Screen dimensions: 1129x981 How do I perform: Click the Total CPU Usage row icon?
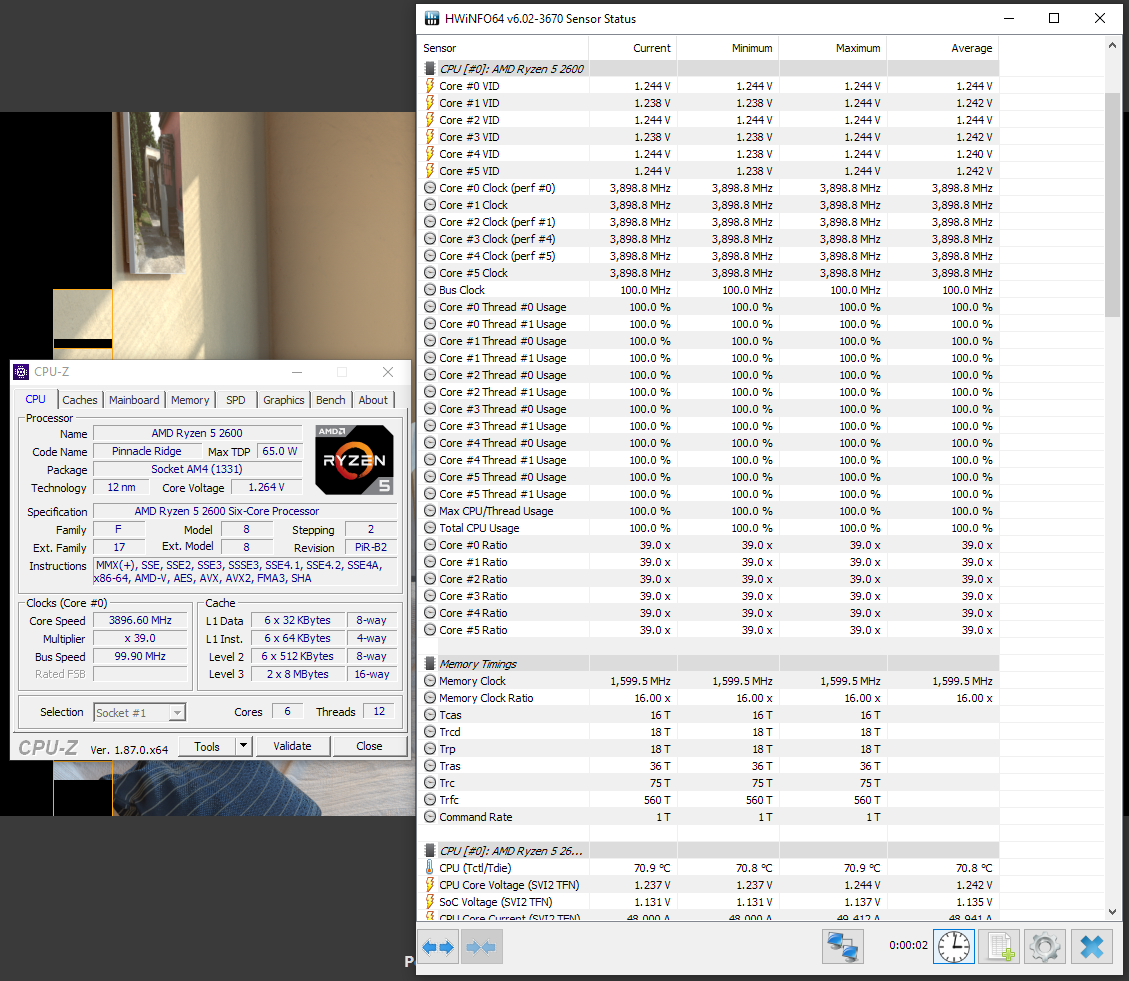(430, 528)
